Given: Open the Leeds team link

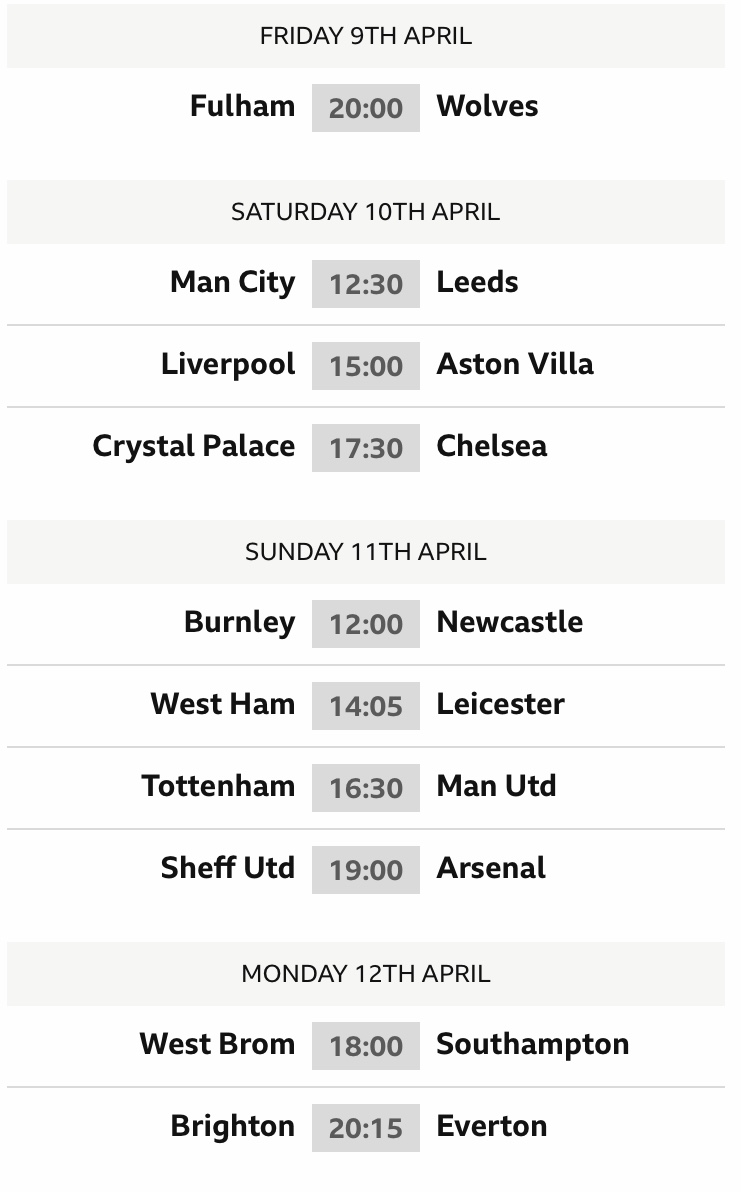Looking at the screenshot, I should pyautogui.click(x=477, y=282).
